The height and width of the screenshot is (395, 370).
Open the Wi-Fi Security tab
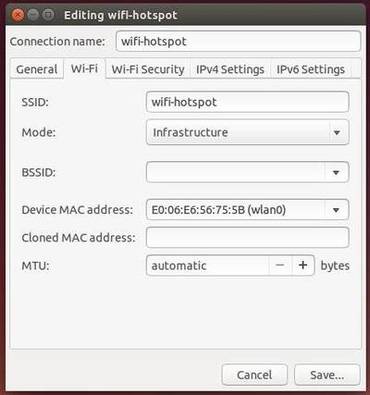click(x=148, y=69)
